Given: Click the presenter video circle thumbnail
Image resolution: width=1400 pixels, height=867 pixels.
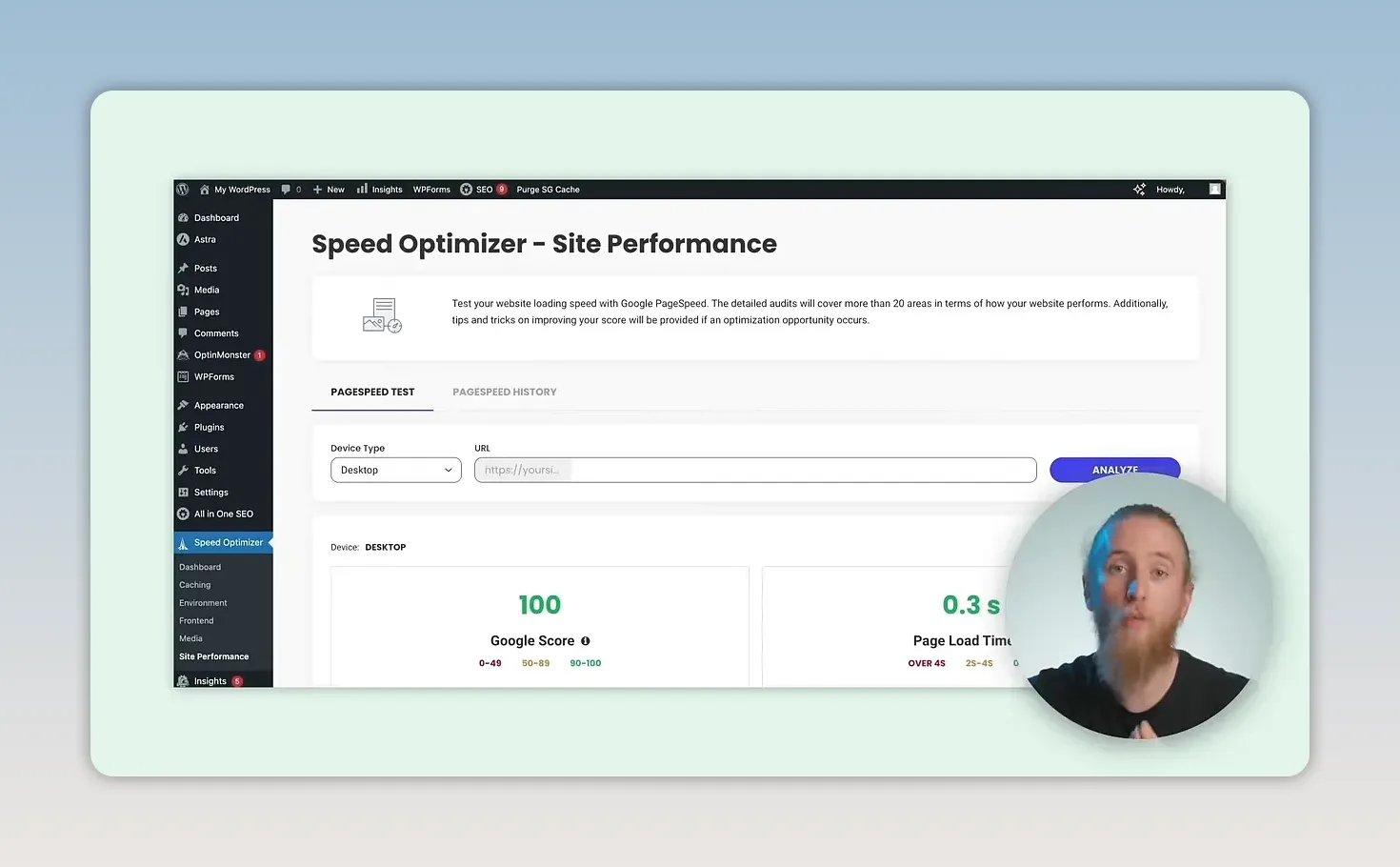Looking at the screenshot, I should click(x=1139, y=606).
